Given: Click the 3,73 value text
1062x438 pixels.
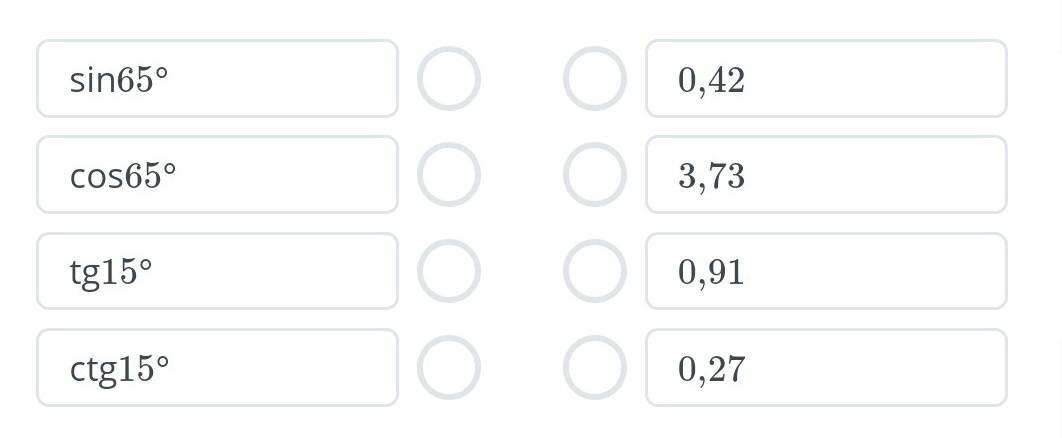Looking at the screenshot, I should [x=711, y=177].
